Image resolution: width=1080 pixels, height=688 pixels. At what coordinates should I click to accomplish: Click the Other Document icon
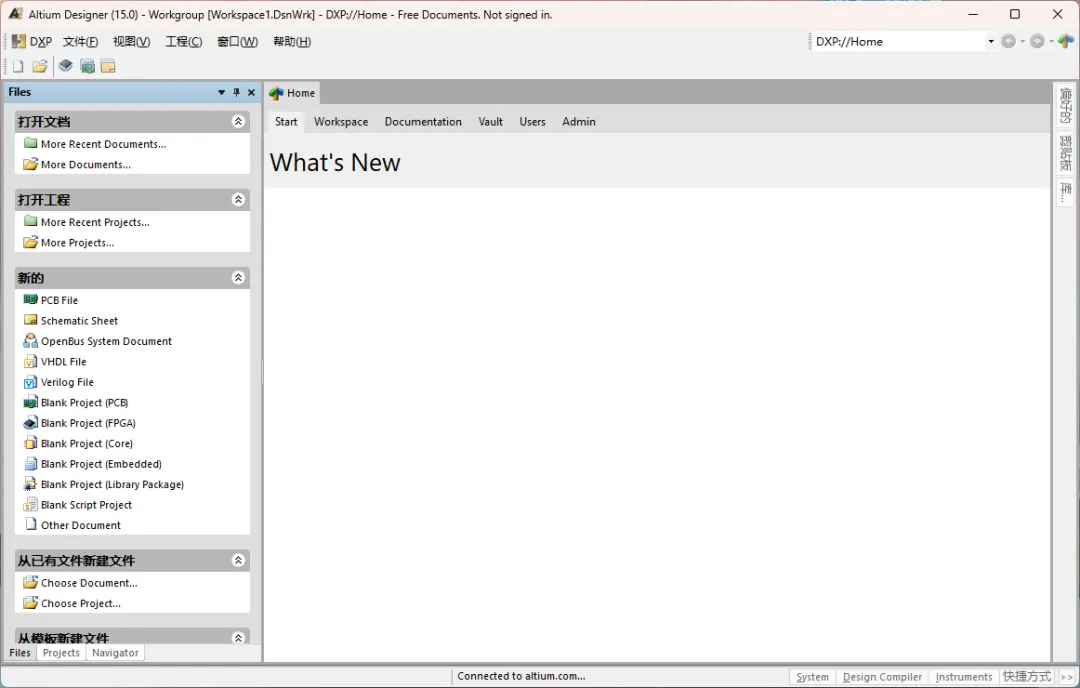[30, 525]
